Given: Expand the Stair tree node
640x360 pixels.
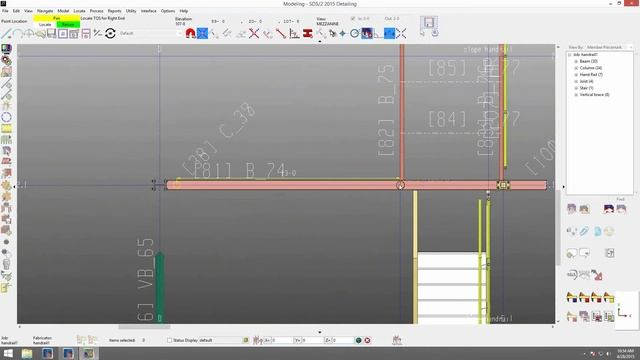Looking at the screenshot, I should [576, 88].
